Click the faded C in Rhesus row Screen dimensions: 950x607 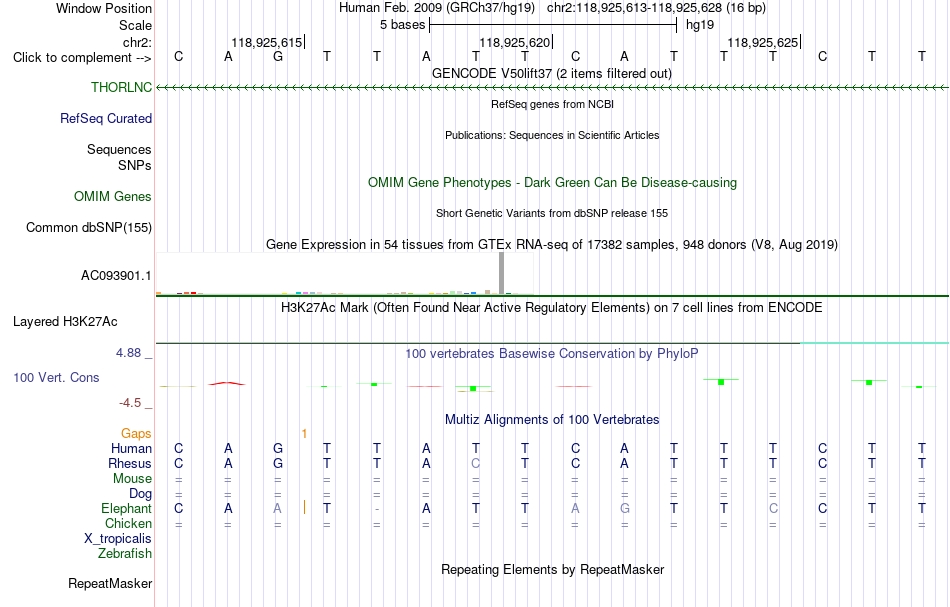tap(476, 463)
